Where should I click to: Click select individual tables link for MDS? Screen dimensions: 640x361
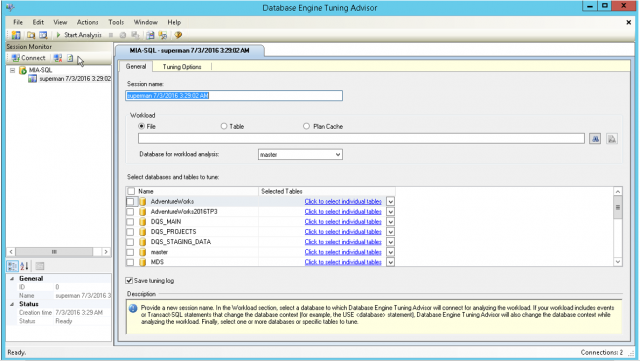coord(343,262)
